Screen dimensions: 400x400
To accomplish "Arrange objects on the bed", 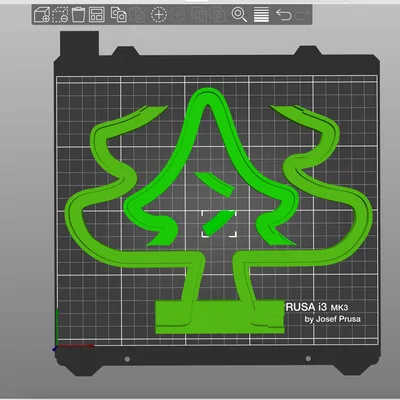I will (97, 15).
